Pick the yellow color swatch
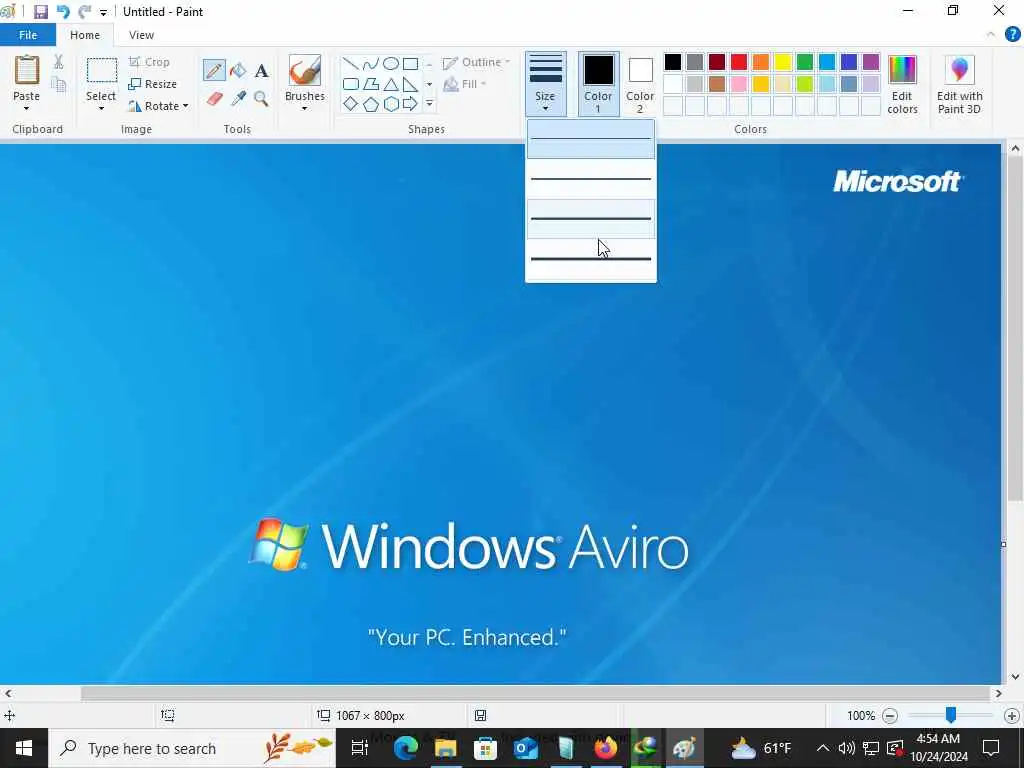 (783, 62)
